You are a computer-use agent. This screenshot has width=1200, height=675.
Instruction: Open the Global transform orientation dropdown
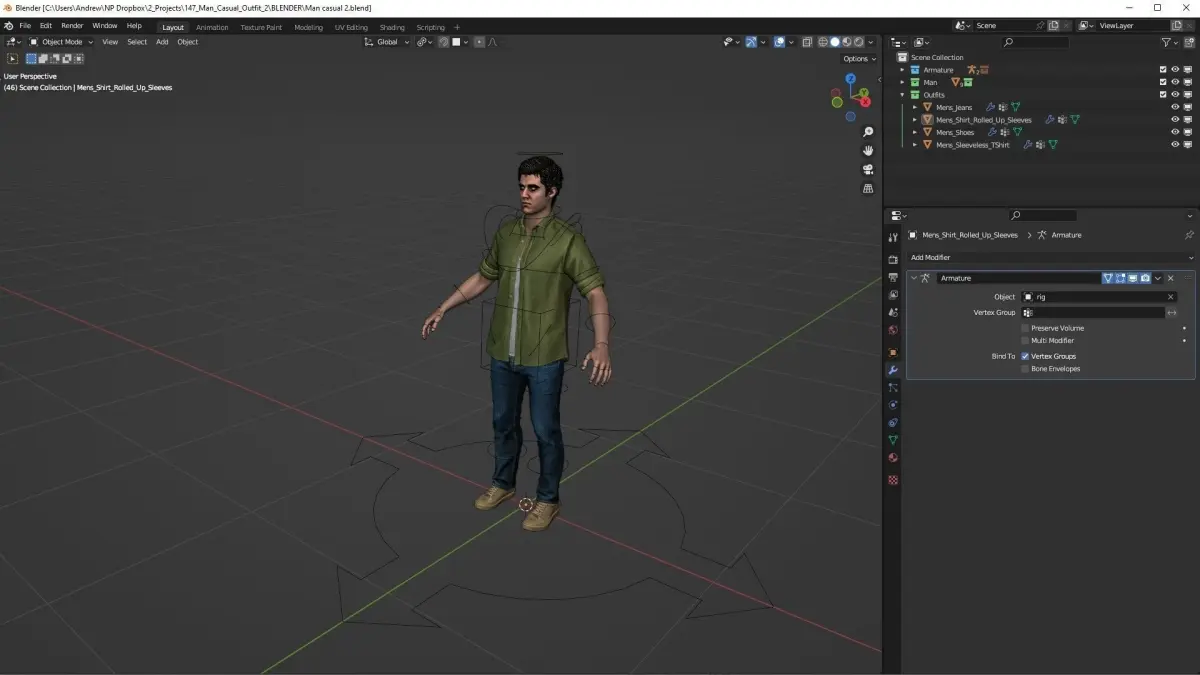click(388, 42)
